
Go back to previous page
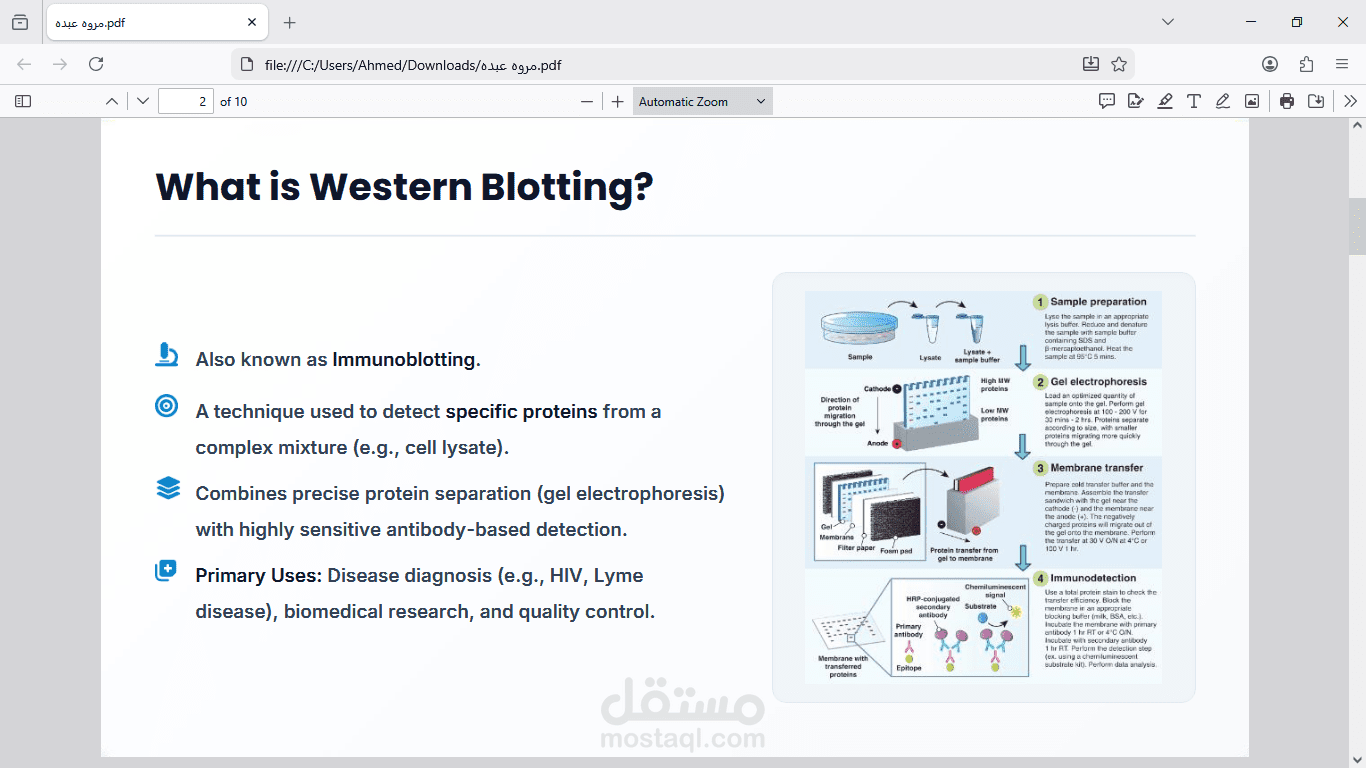[x=24, y=64]
